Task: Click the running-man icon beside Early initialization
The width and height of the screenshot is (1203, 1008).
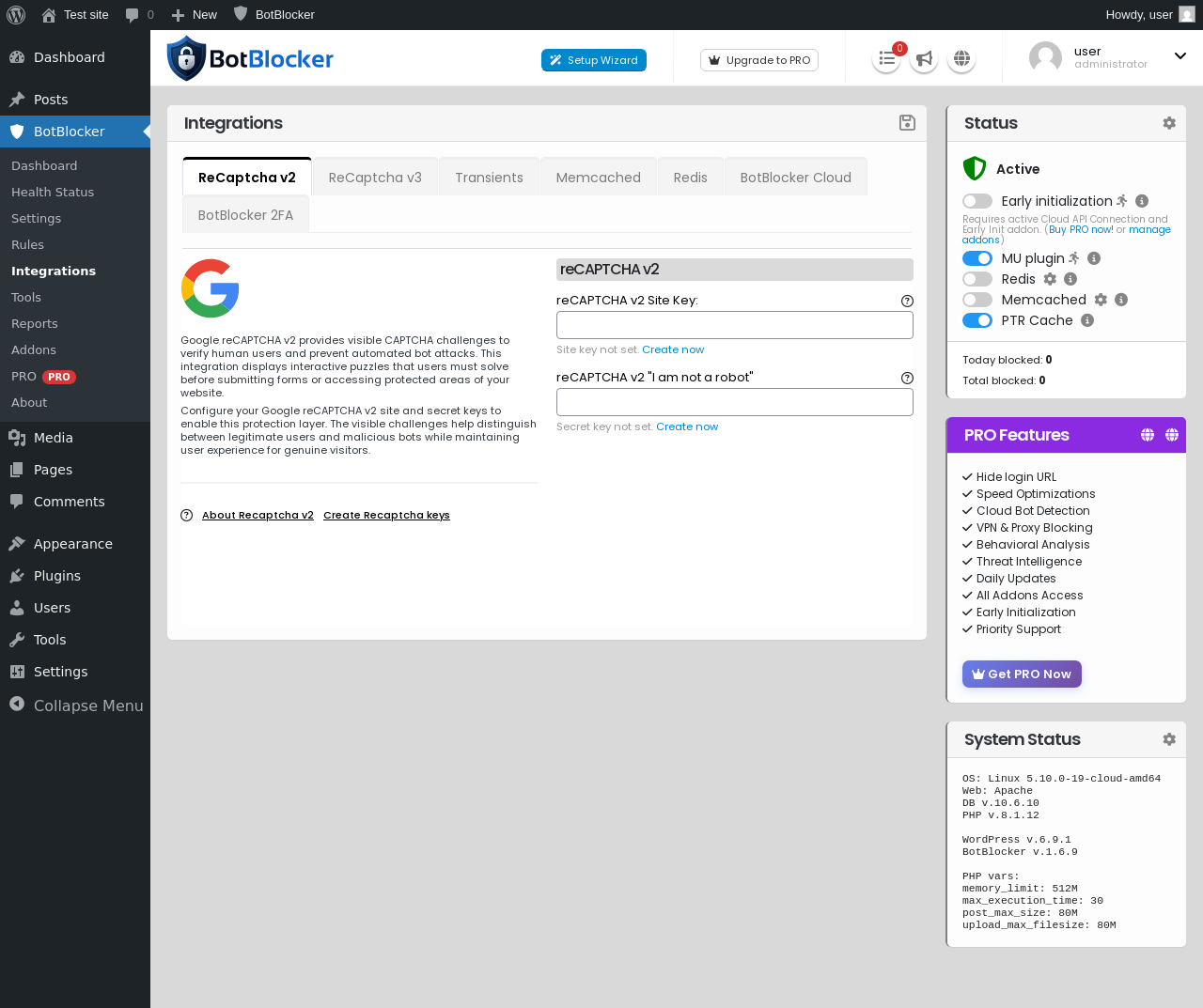Action: [x=1122, y=201]
